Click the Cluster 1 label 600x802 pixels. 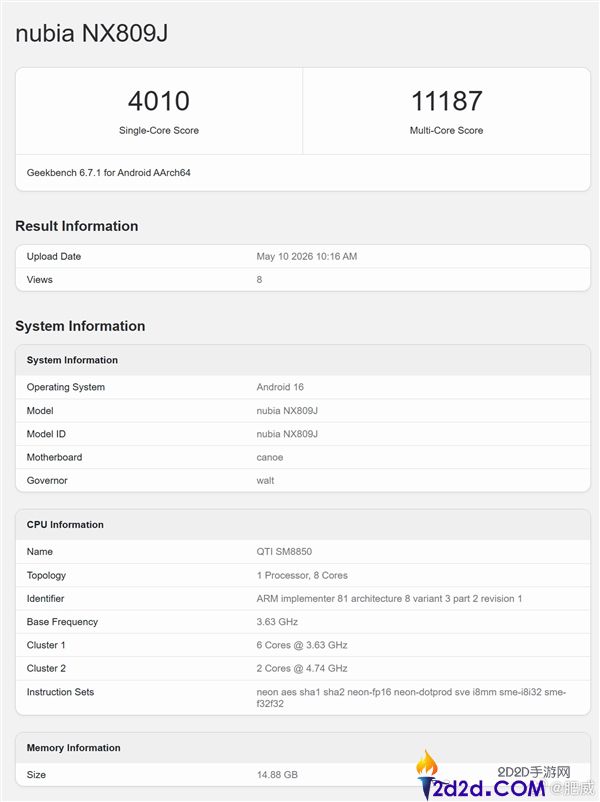(46, 645)
